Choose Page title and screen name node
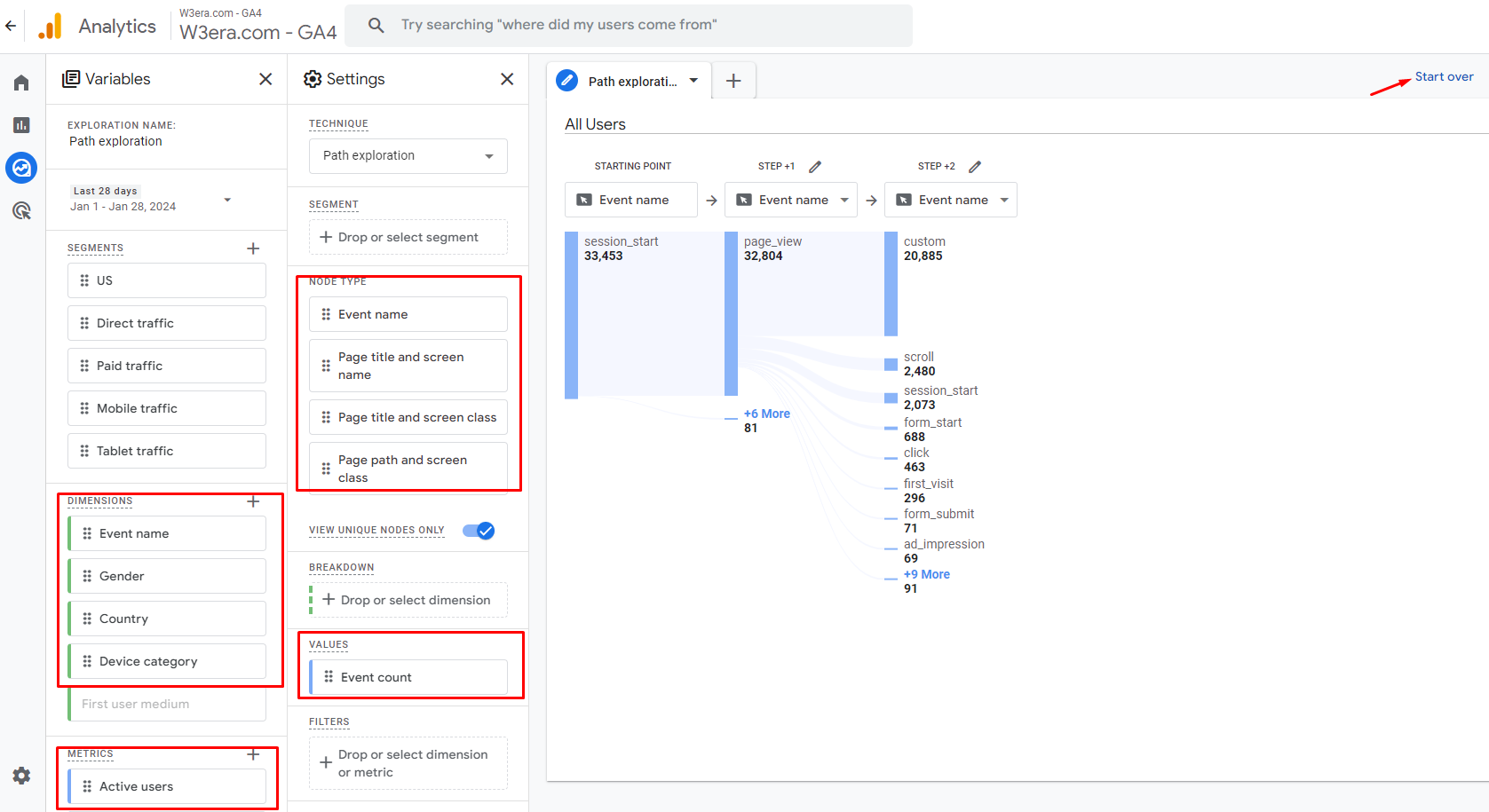The height and width of the screenshot is (812, 1489). pos(408,366)
